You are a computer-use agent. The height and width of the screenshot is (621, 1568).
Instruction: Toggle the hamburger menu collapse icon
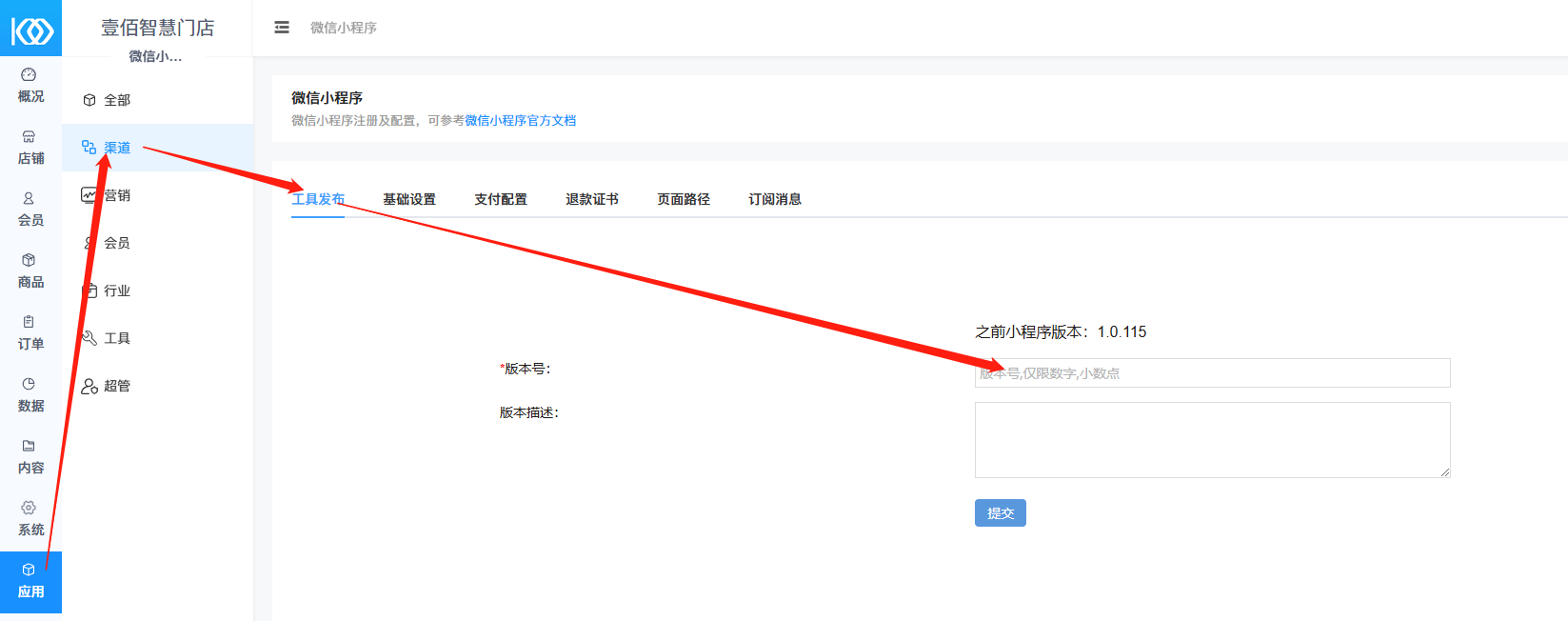tap(282, 28)
